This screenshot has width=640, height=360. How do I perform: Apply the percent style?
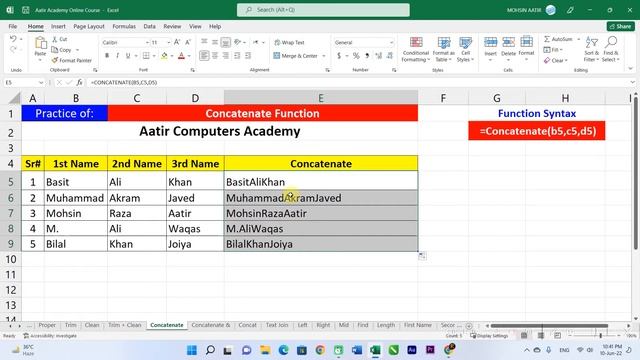click(356, 56)
